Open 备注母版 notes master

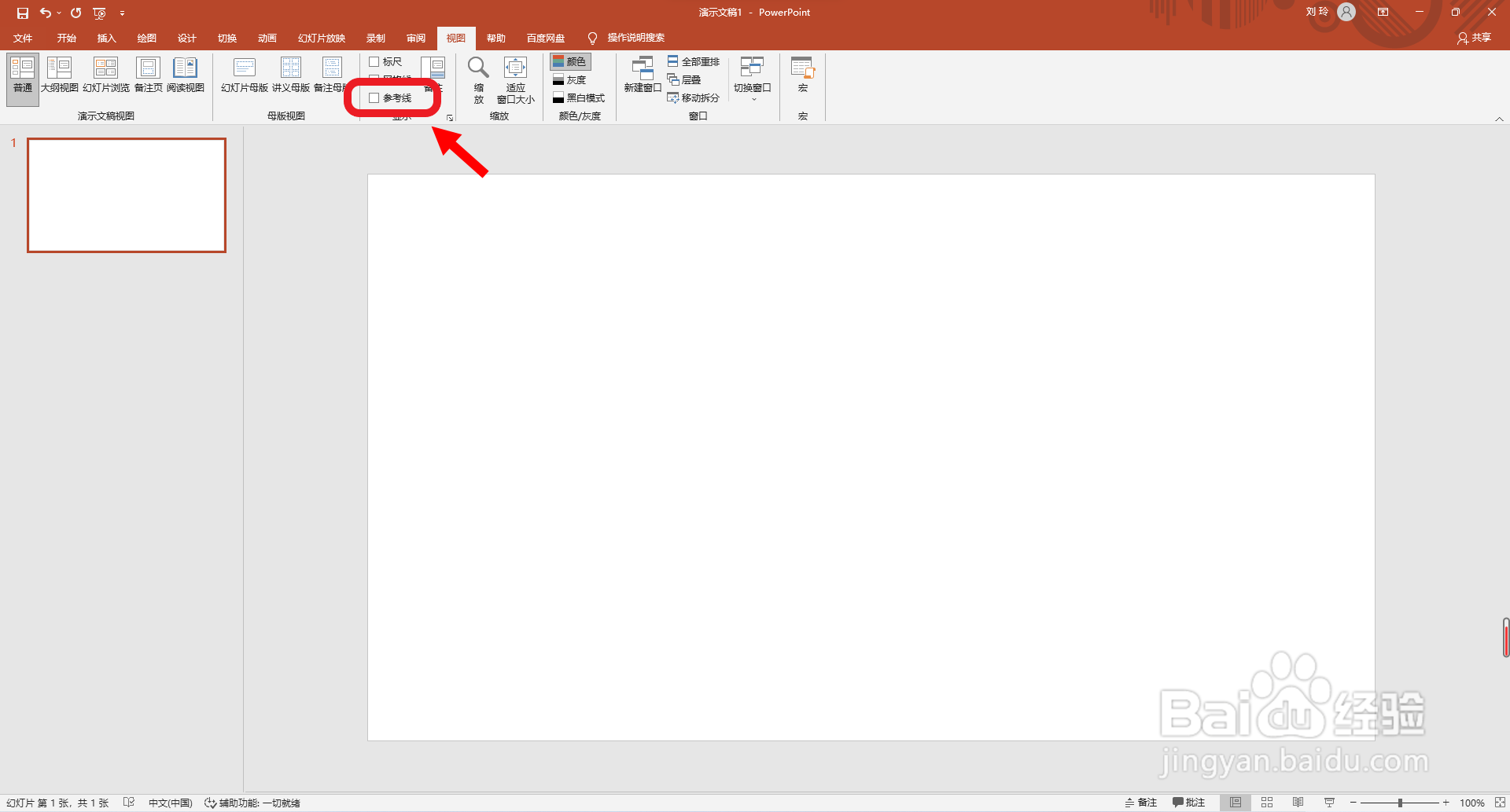(330, 75)
